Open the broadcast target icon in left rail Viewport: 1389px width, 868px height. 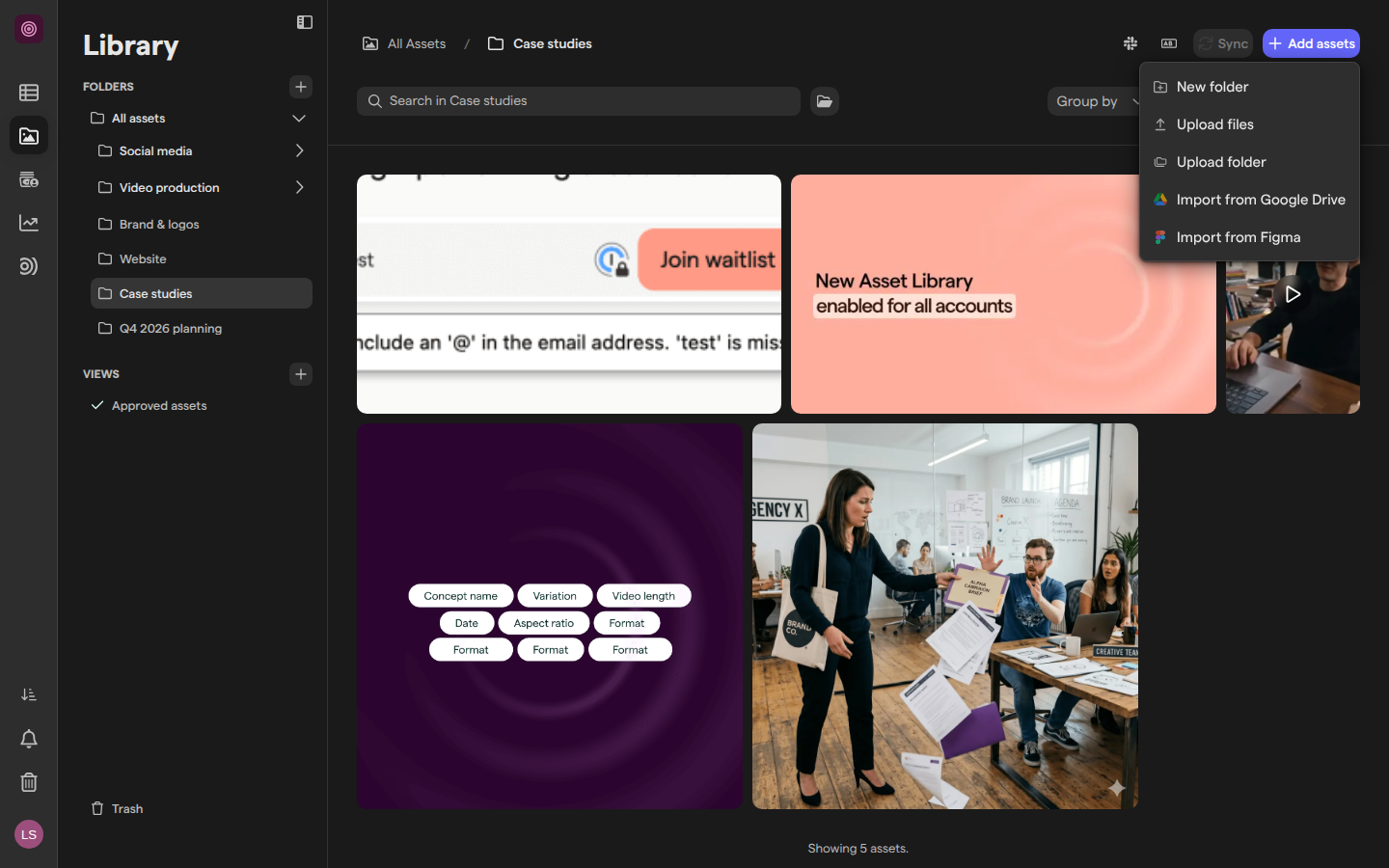tap(29, 266)
